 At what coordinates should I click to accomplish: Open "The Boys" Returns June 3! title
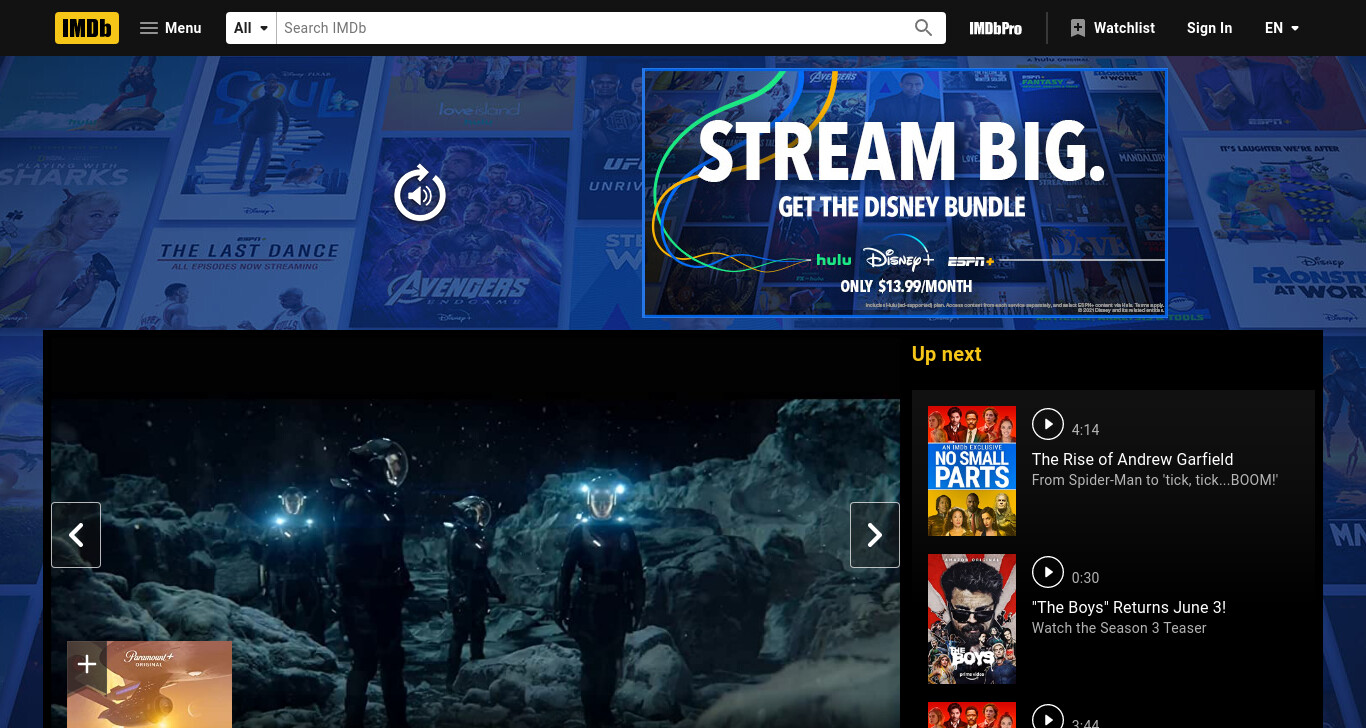click(1129, 607)
